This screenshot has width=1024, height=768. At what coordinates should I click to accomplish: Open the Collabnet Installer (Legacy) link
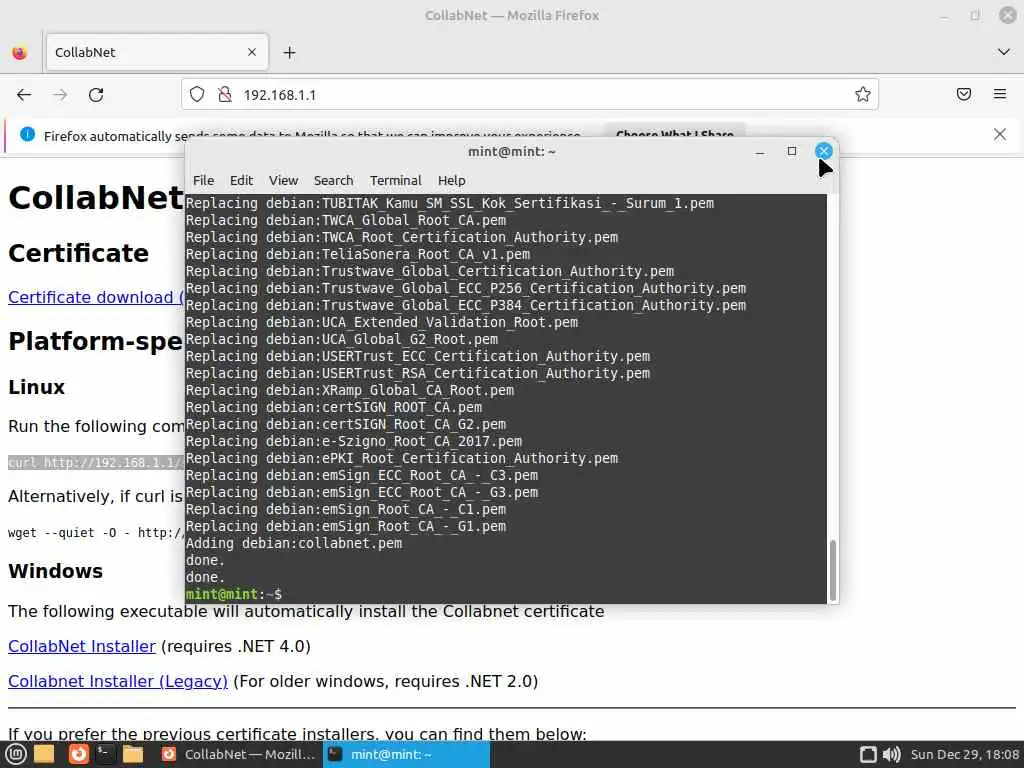118,682
